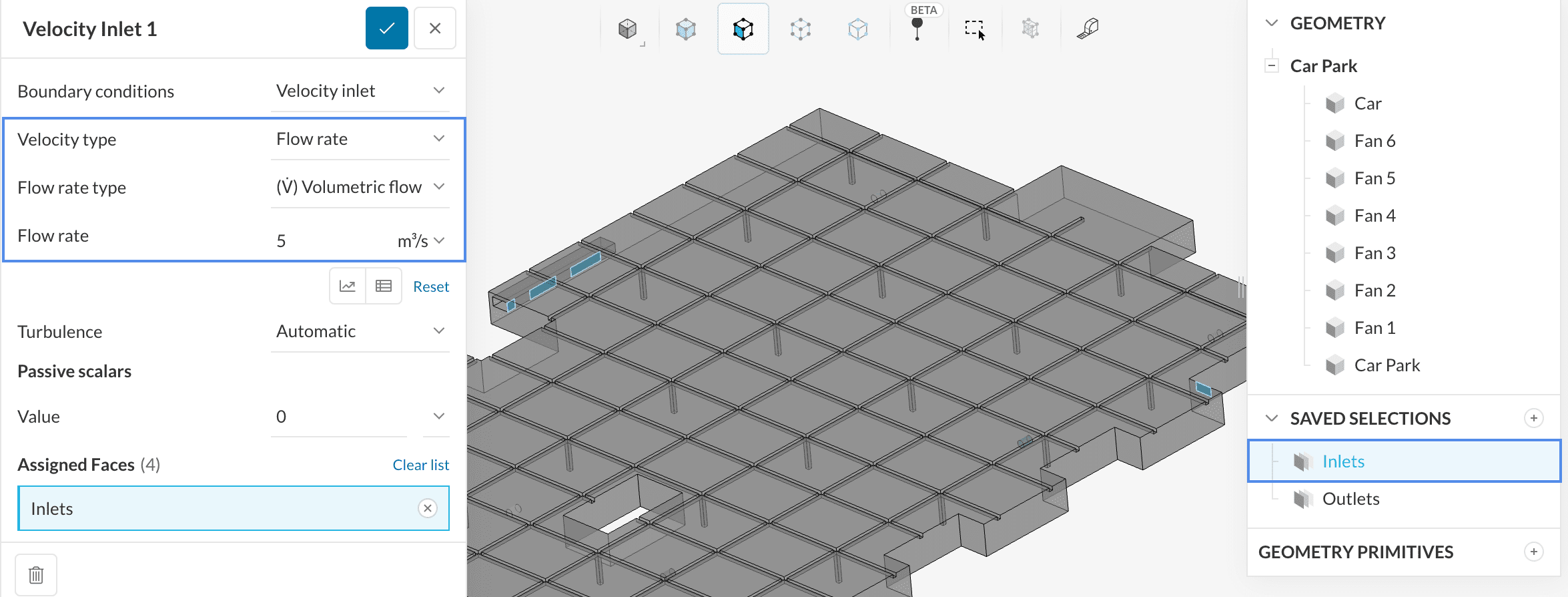Viewport: 1568px width, 597px height.
Task: Click the Reset link
Action: click(431, 286)
